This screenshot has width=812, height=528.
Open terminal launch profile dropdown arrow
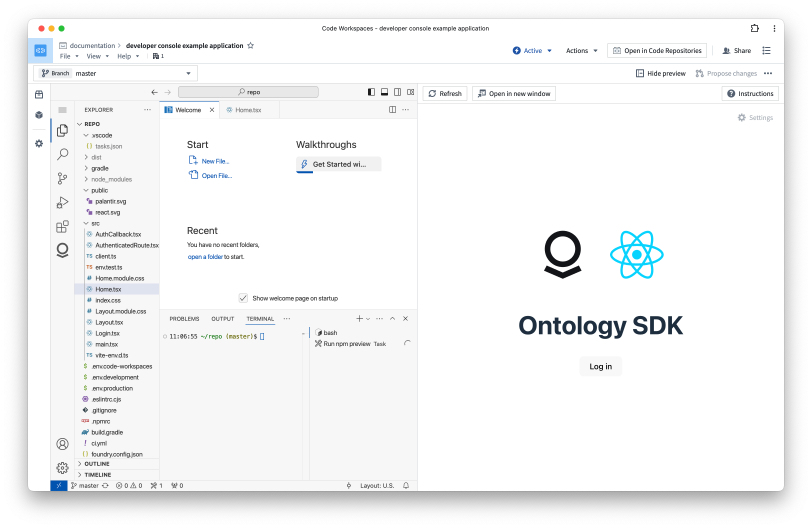pos(368,319)
